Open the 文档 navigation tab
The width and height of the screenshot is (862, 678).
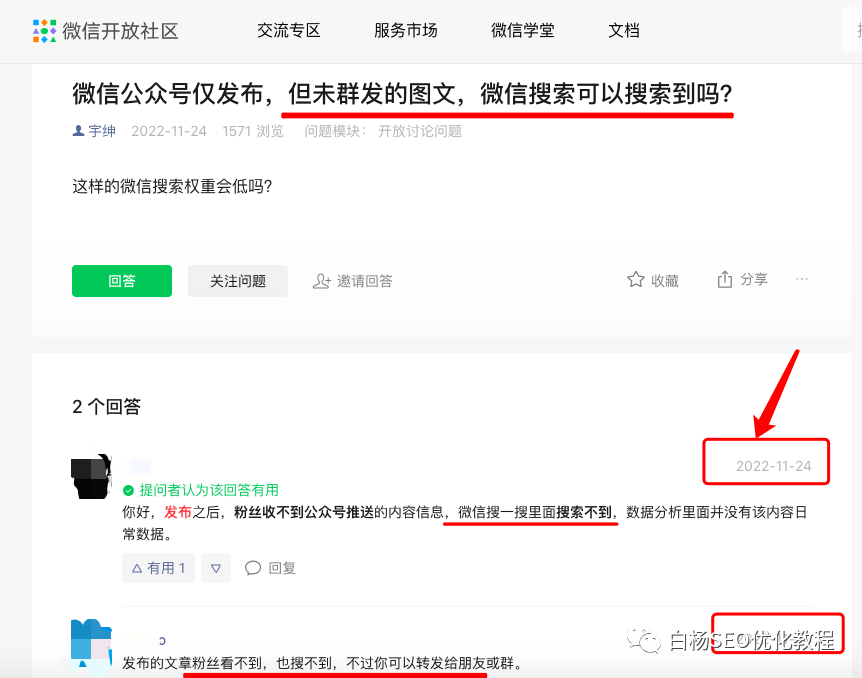[623, 31]
